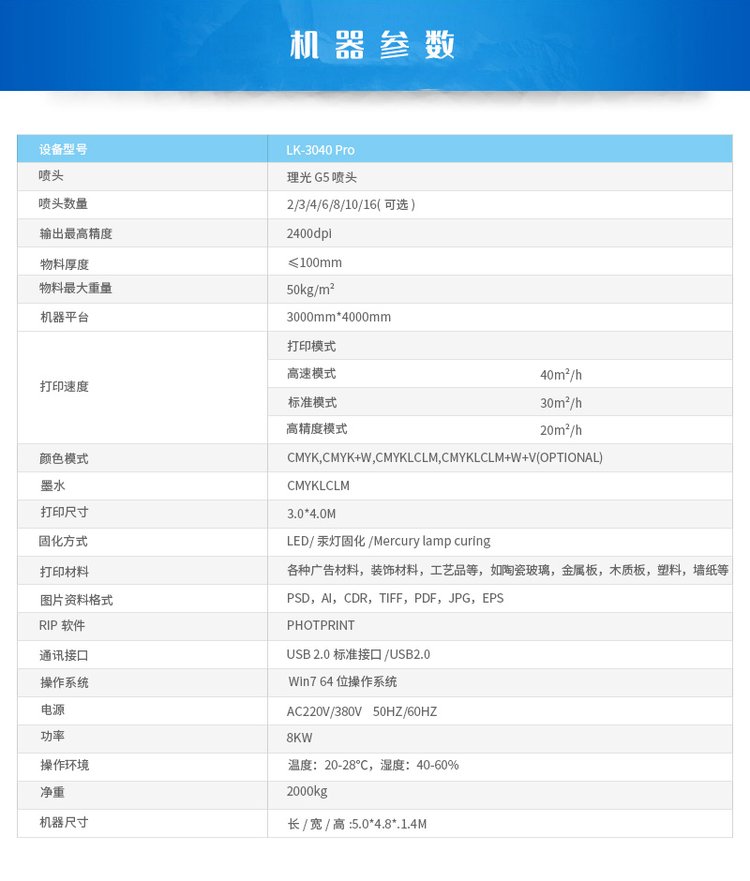
Task: Click the 8KW power value
Action: tap(299, 738)
